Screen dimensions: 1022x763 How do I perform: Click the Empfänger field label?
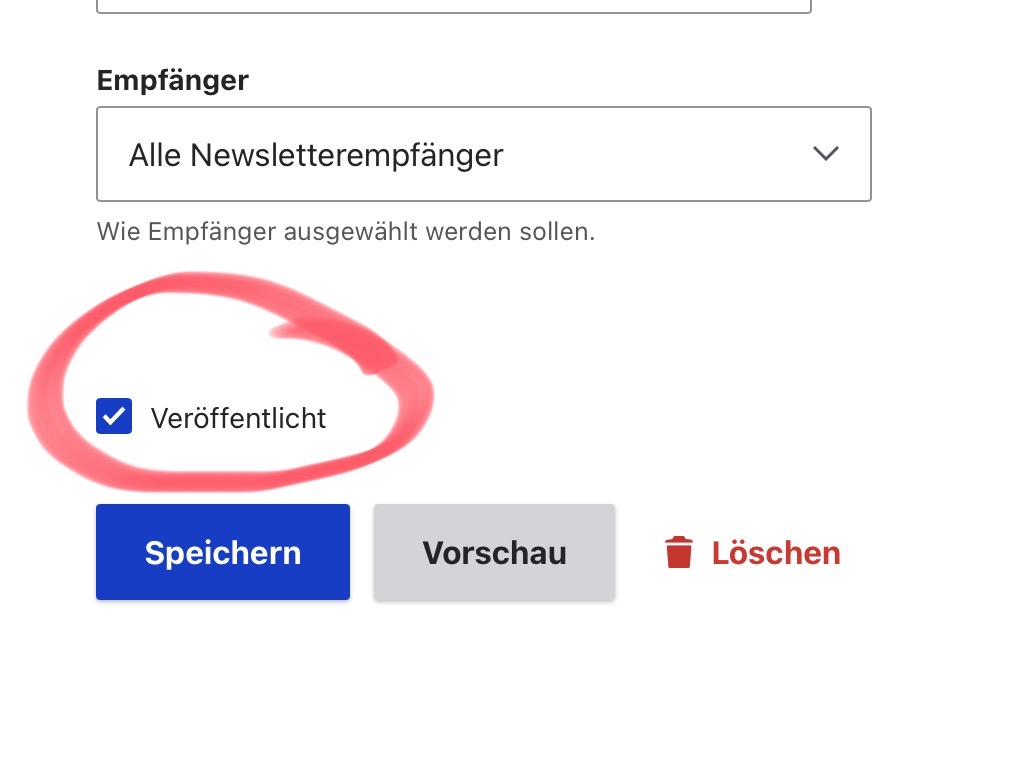click(172, 80)
